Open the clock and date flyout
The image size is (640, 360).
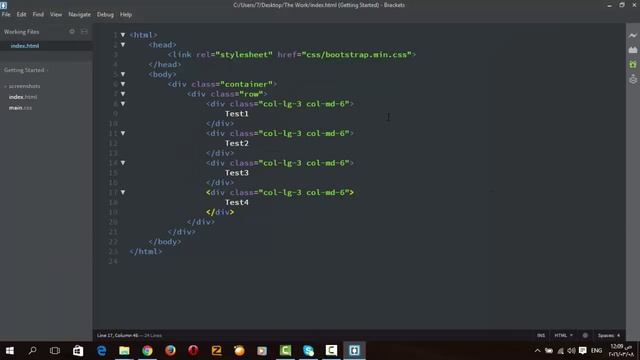[622, 351]
